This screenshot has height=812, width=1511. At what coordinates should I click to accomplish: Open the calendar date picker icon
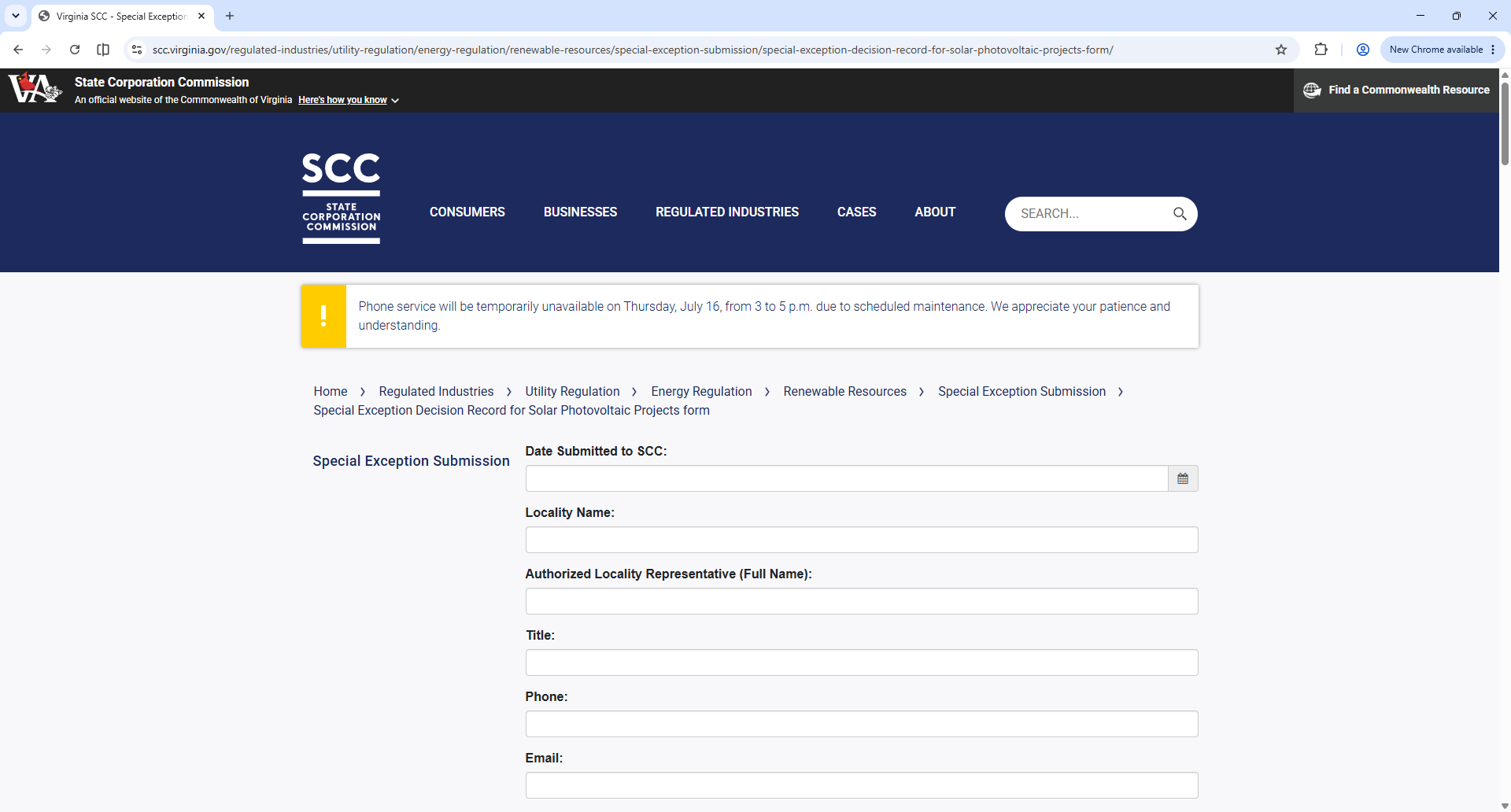point(1183,478)
